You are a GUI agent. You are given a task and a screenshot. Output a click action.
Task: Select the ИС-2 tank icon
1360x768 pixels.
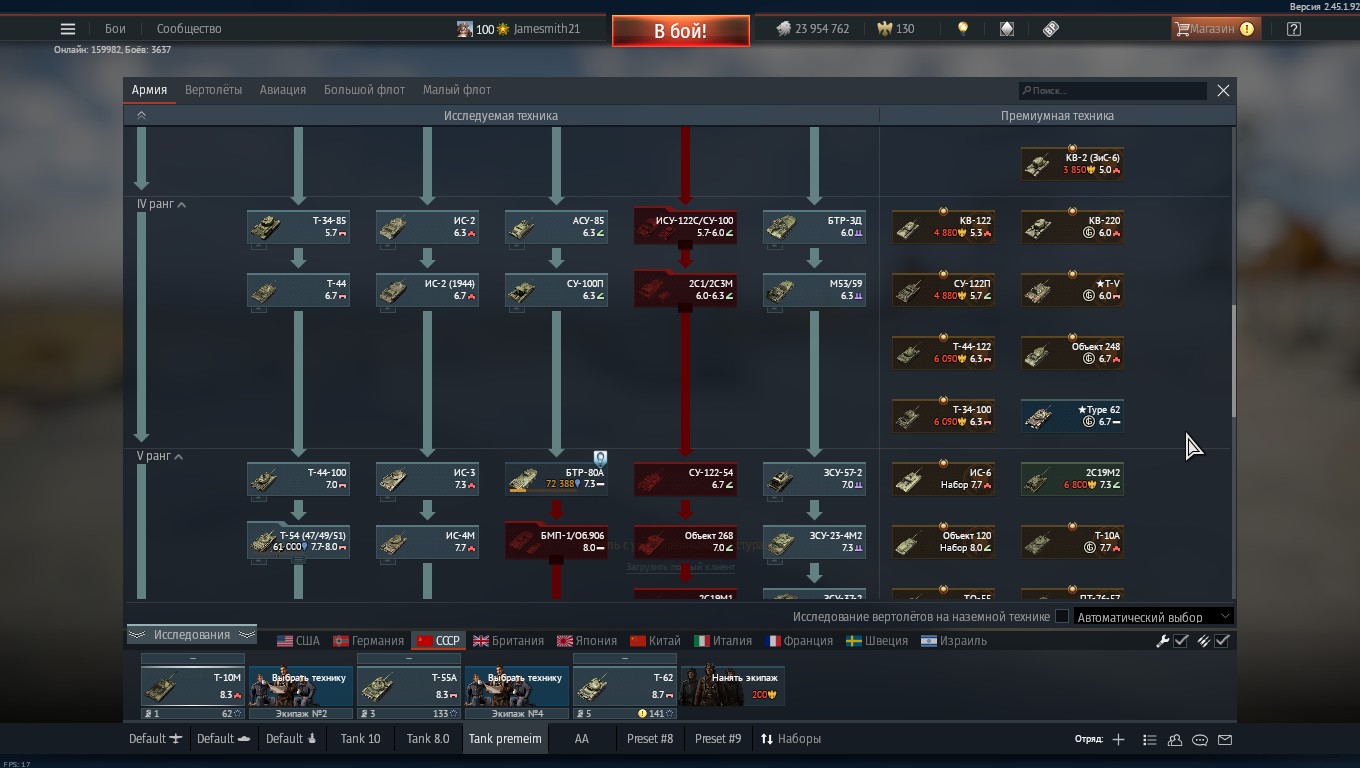[x=393, y=227]
